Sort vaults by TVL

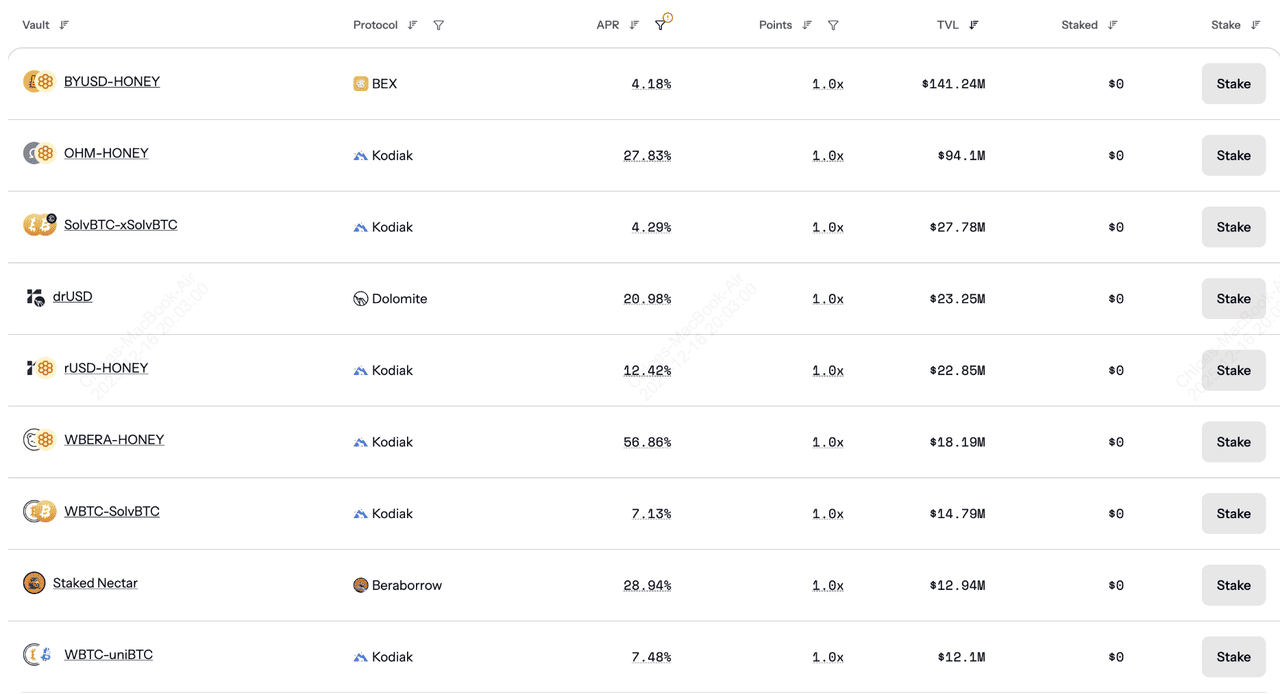(x=973, y=25)
